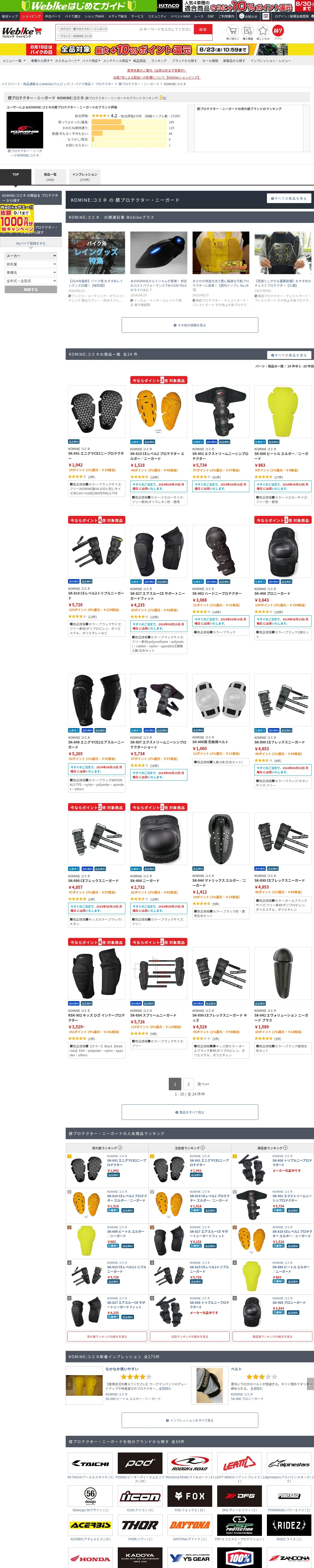
Task: Click the Webike logo in the header
Action: (x=18, y=32)
